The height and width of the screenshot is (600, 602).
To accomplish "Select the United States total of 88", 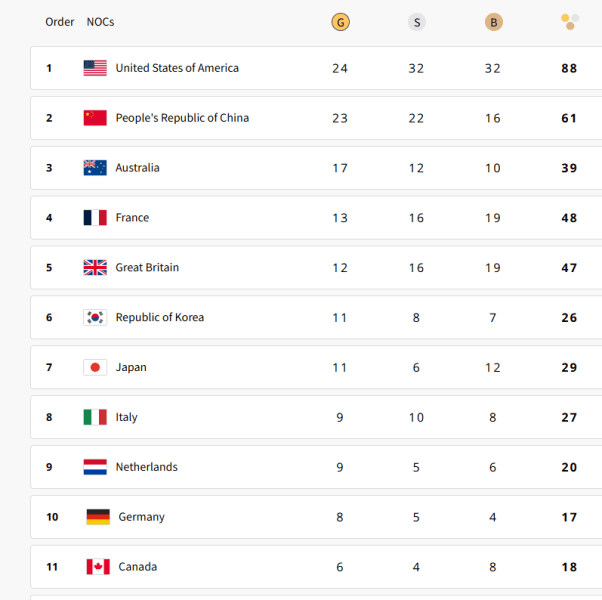I will pos(569,68).
